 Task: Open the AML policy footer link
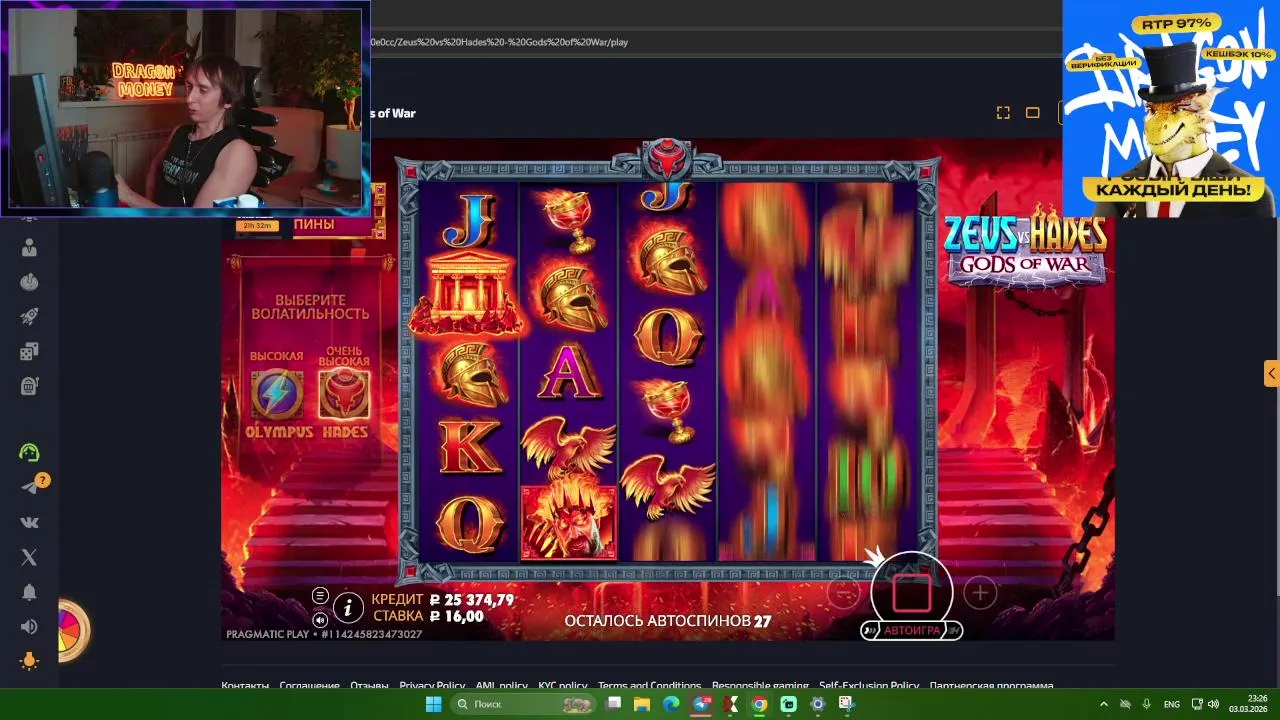[x=501, y=686]
